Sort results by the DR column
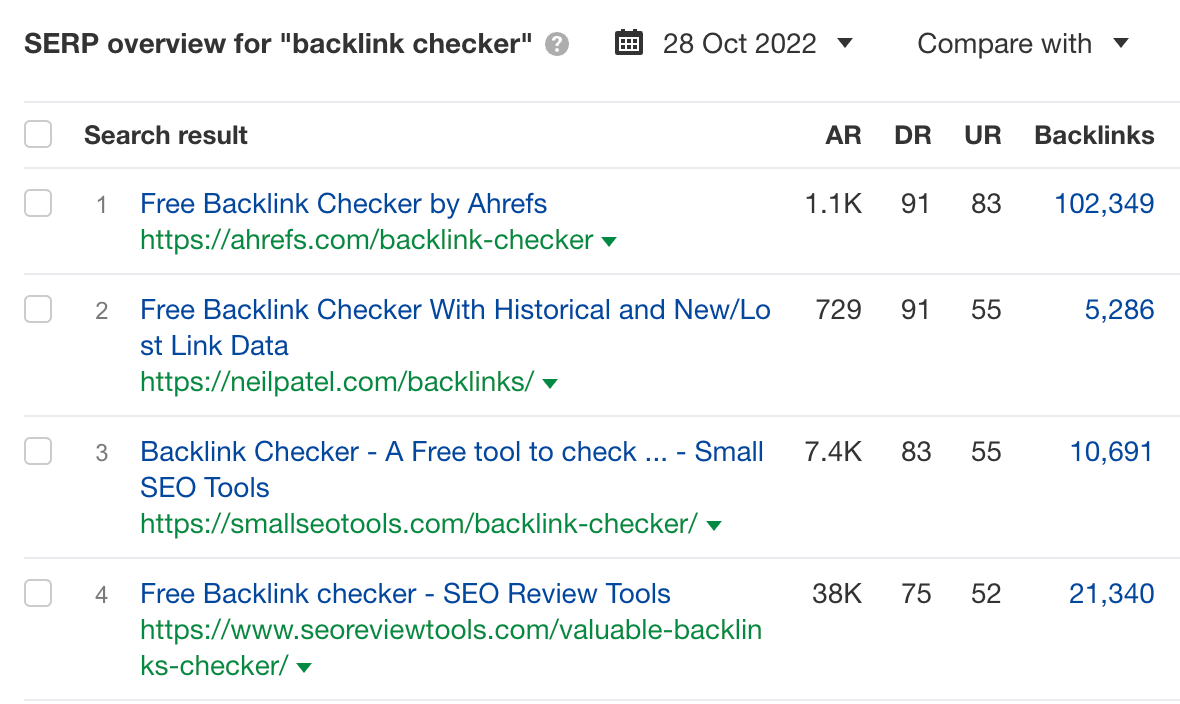 click(x=912, y=134)
